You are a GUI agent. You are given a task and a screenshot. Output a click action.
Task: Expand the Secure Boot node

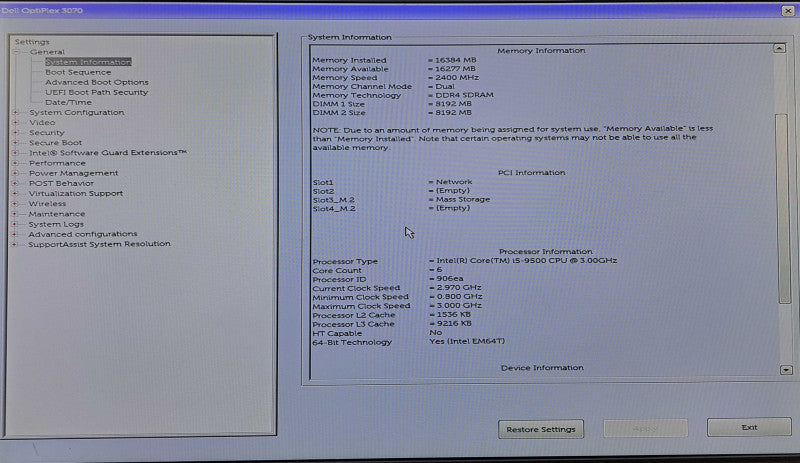pyautogui.click(x=15, y=143)
